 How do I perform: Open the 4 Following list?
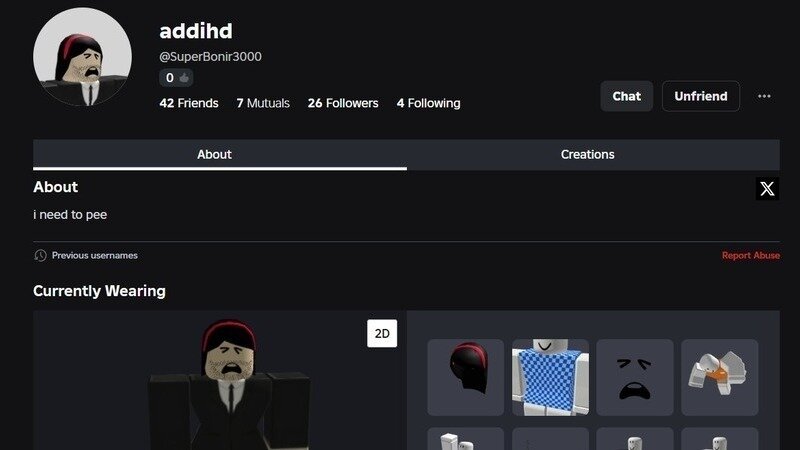pyautogui.click(x=429, y=103)
